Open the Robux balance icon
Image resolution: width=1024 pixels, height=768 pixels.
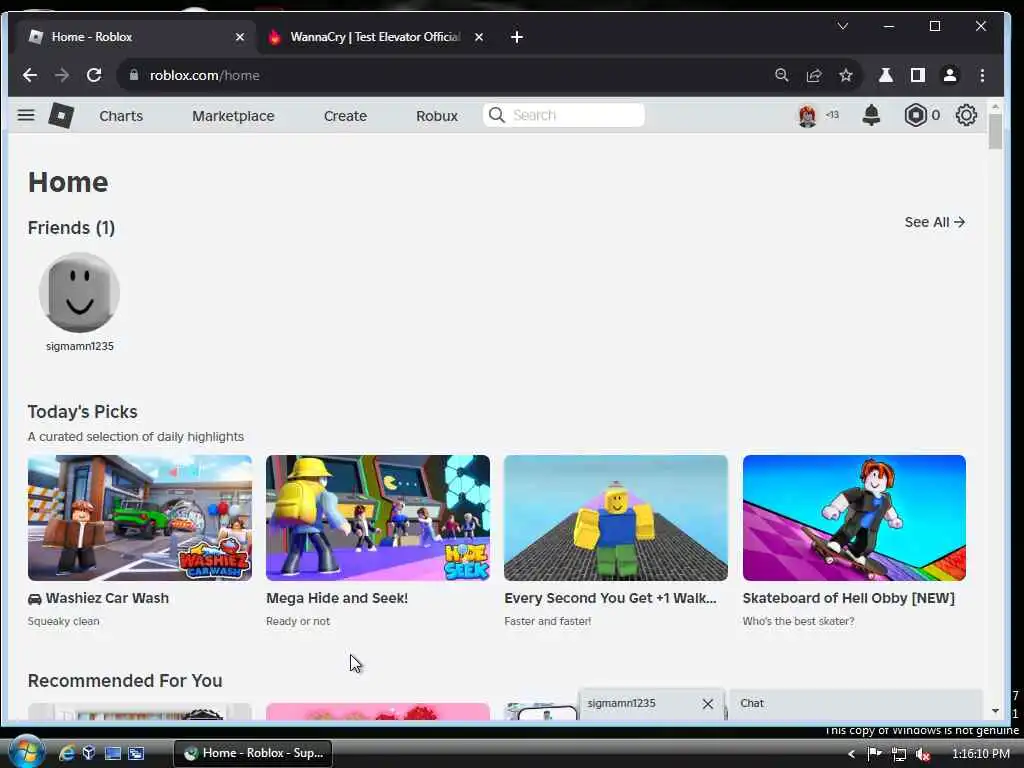click(x=916, y=116)
